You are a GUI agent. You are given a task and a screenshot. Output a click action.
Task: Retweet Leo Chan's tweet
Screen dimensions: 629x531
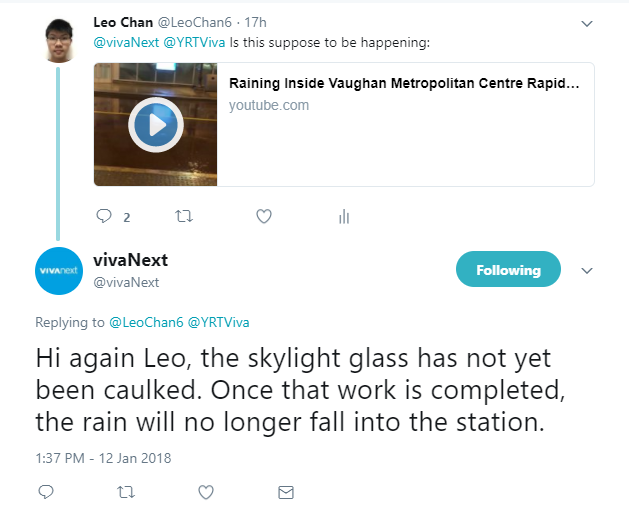pyautogui.click(x=184, y=216)
